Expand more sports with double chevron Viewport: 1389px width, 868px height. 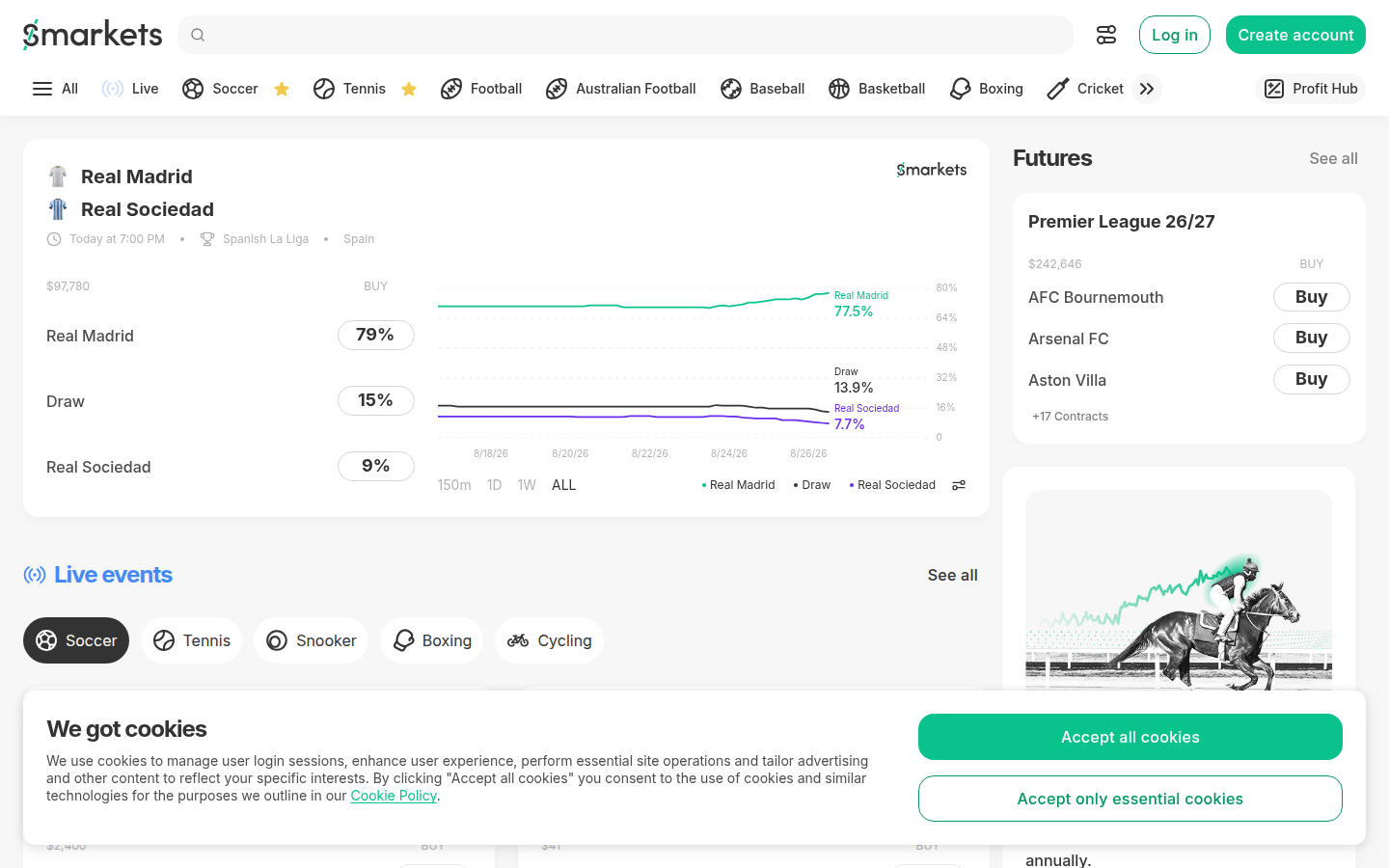point(1147,89)
